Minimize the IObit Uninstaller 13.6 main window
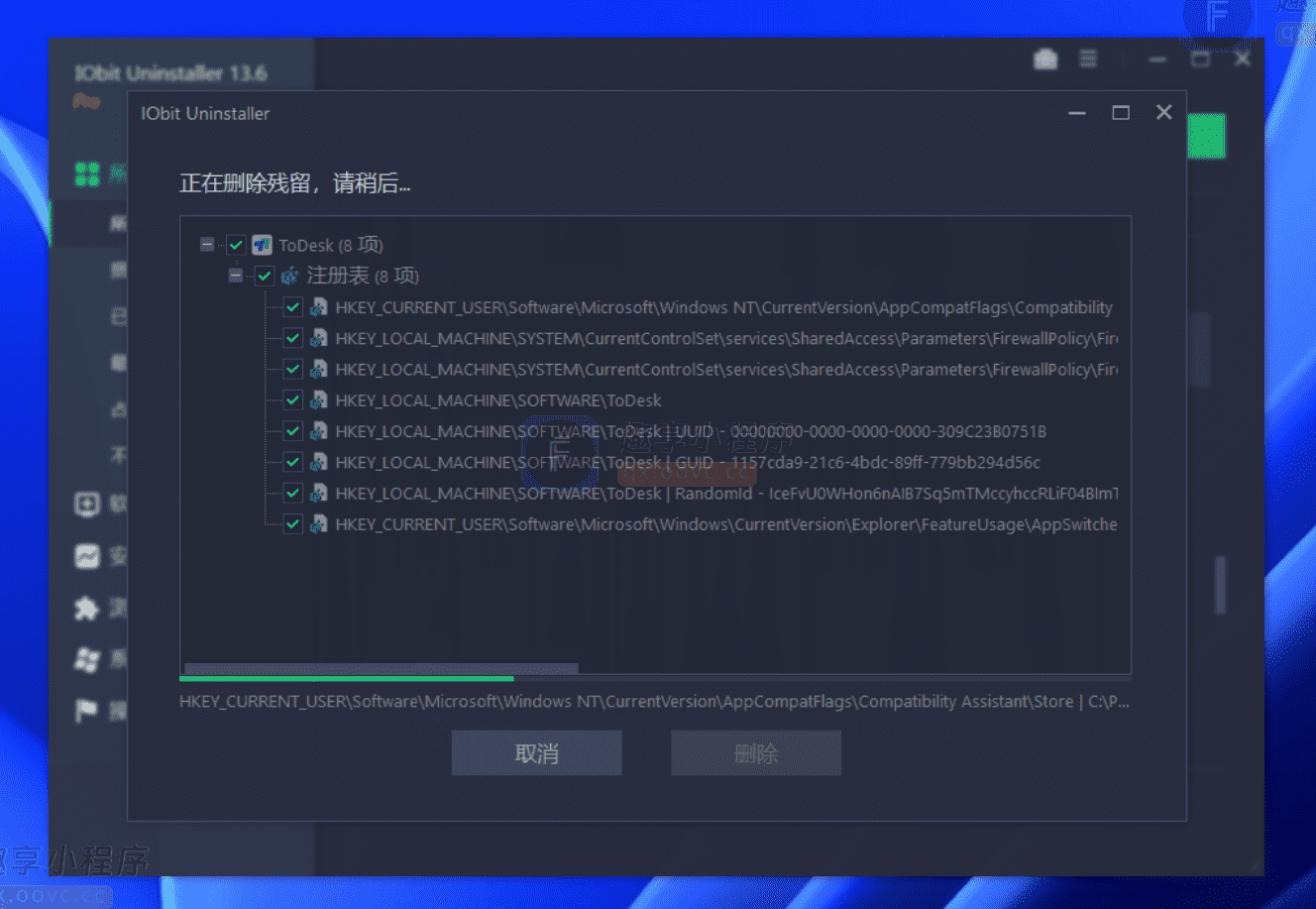1316x909 pixels. pos(1157,59)
